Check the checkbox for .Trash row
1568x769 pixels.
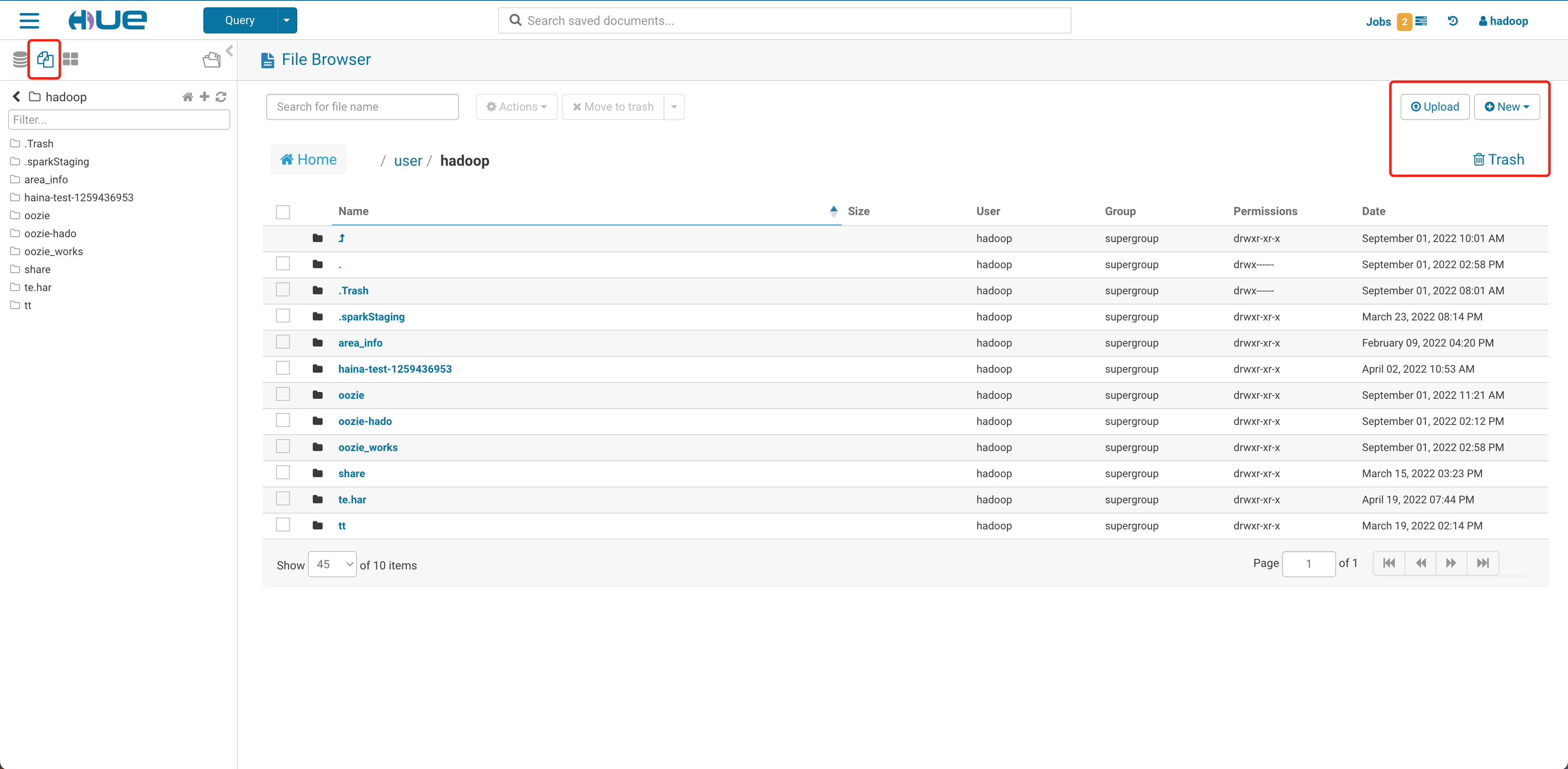point(283,289)
